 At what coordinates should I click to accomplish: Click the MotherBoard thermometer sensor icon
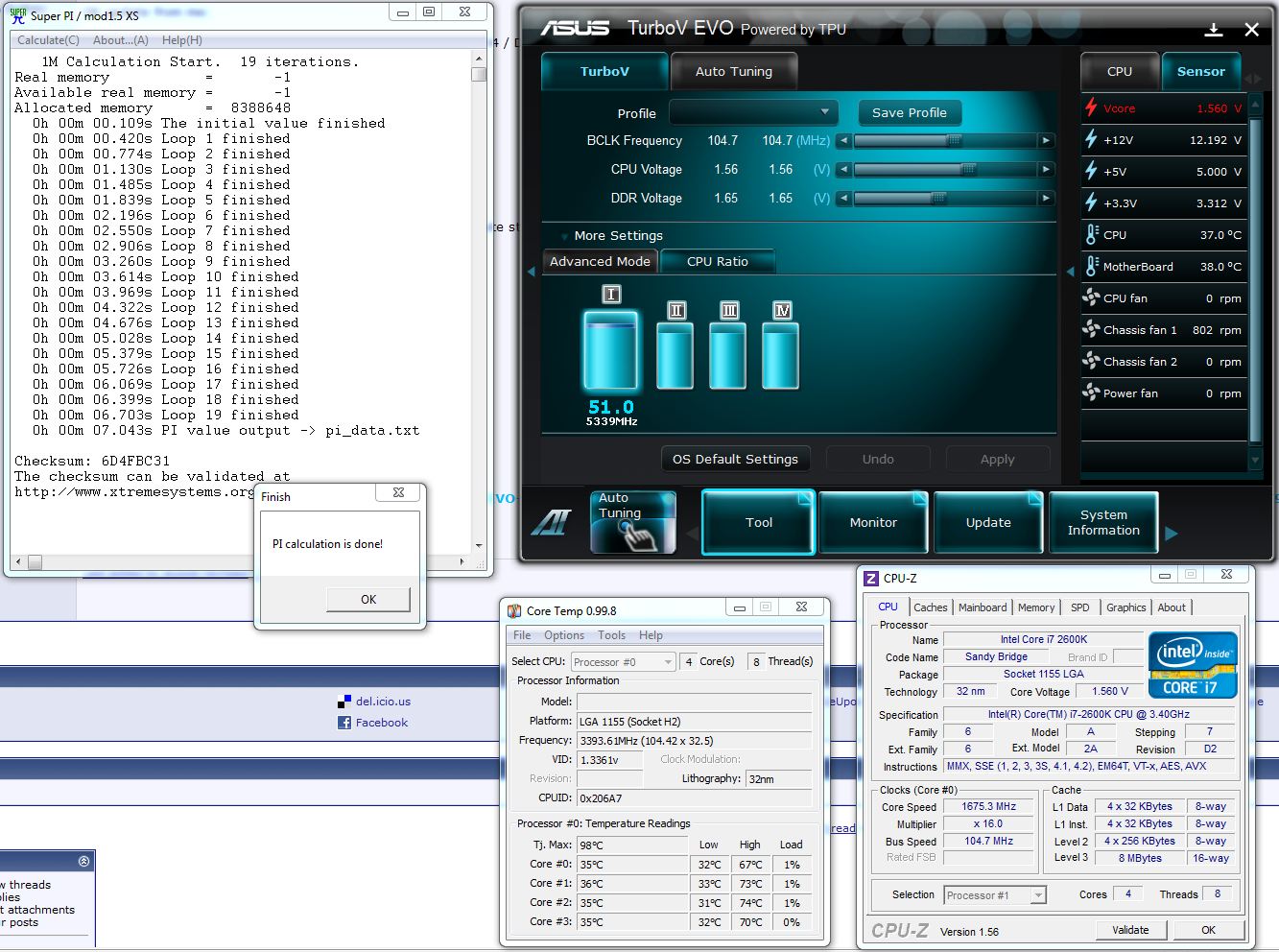pos(1092,266)
